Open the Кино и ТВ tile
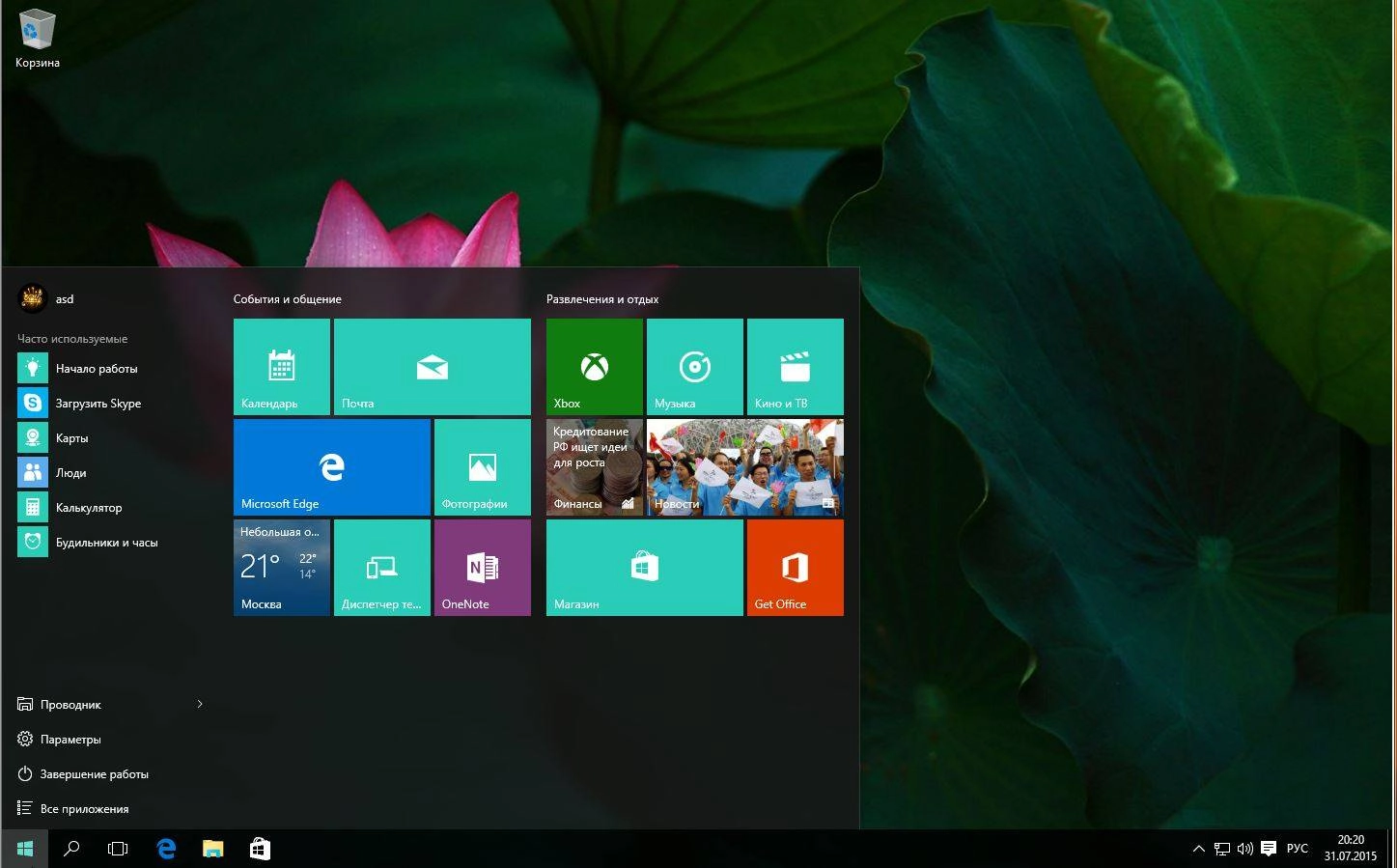The height and width of the screenshot is (868, 1397). point(796,367)
